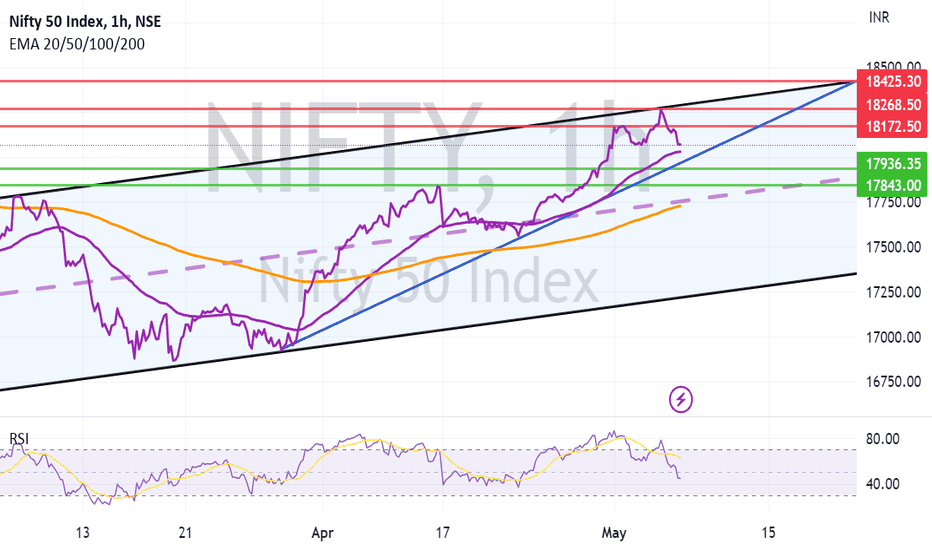Screen dimensions: 932x550
Task: Click the 17750.00 price axis value
Action: click(893, 203)
